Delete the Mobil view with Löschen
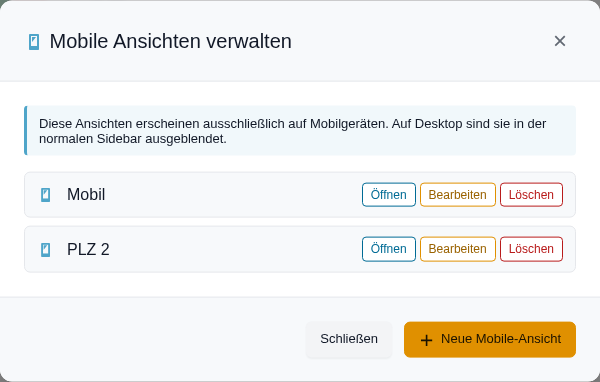The height and width of the screenshot is (382, 600). pyautogui.click(x=531, y=194)
